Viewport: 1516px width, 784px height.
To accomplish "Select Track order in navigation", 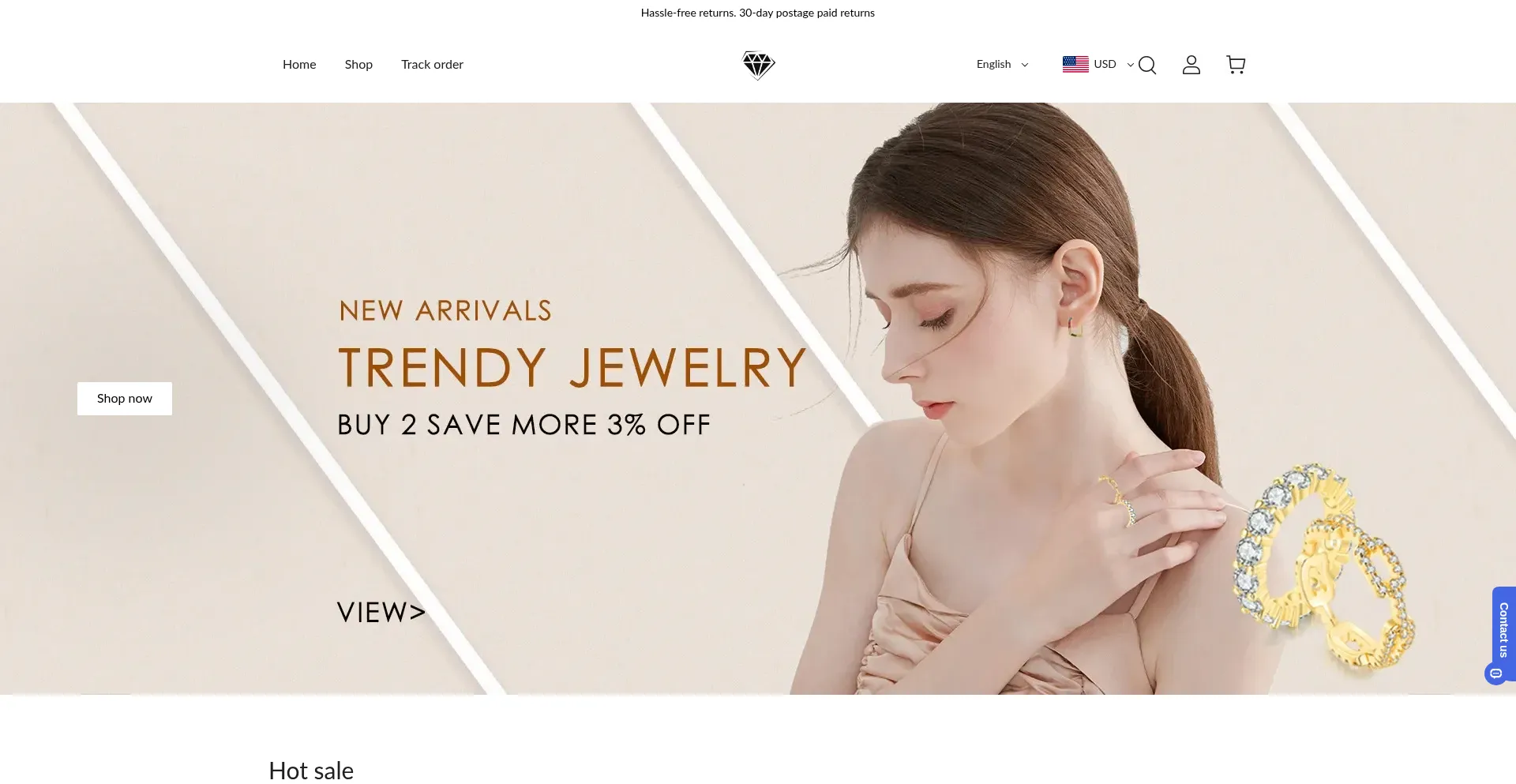I will [432, 65].
